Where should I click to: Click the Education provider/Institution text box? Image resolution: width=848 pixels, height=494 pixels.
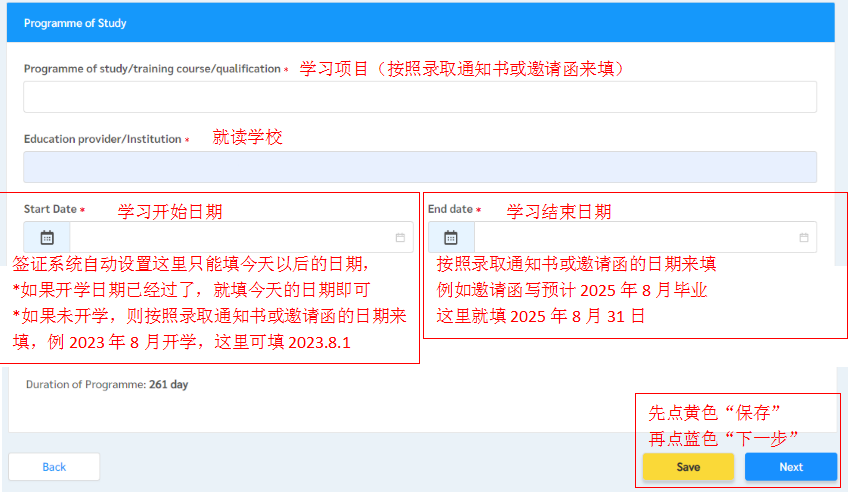point(420,167)
